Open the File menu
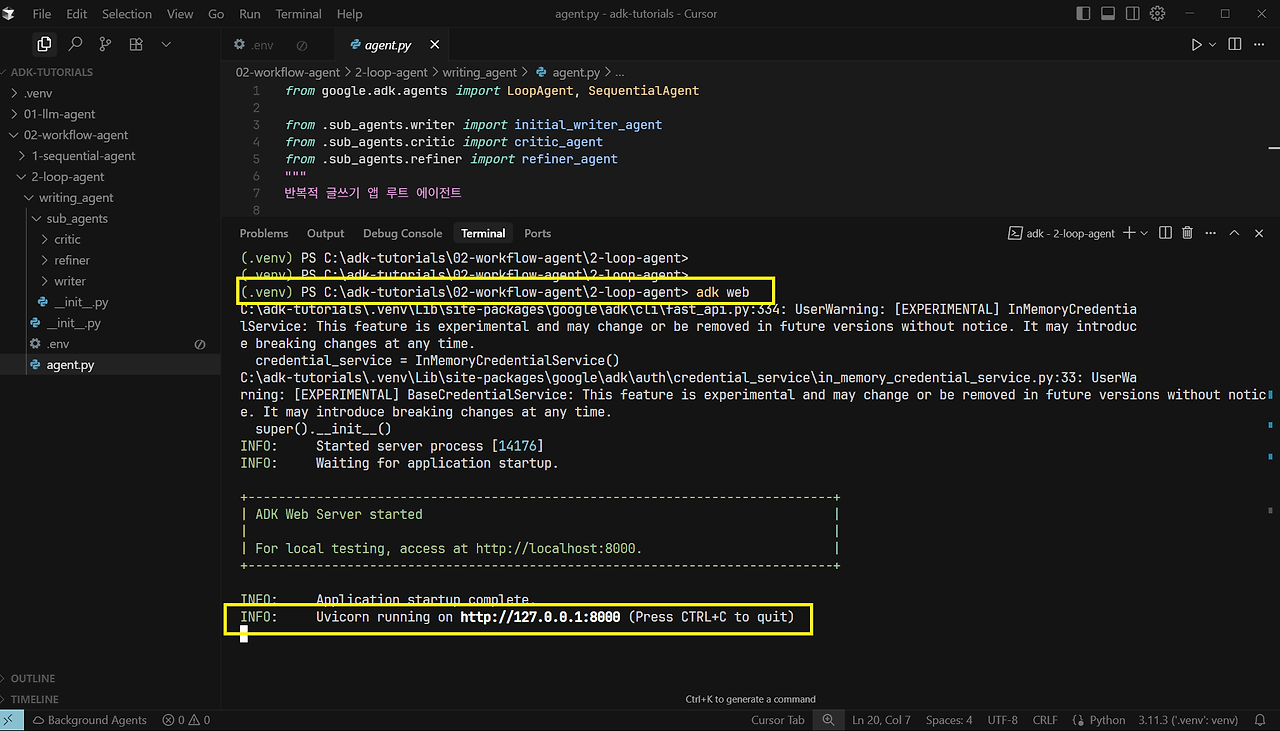The image size is (1280, 731). click(42, 14)
